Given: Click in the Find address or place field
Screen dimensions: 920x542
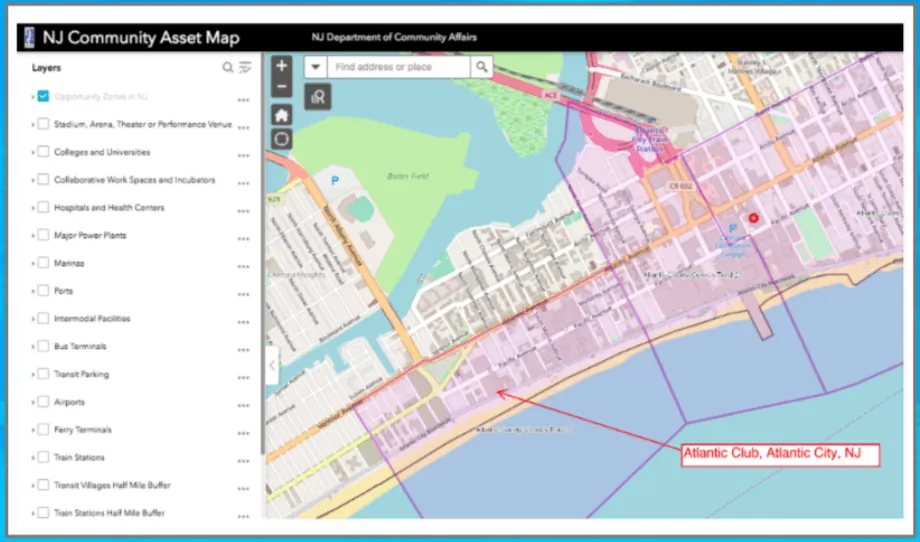Looking at the screenshot, I should [399, 67].
